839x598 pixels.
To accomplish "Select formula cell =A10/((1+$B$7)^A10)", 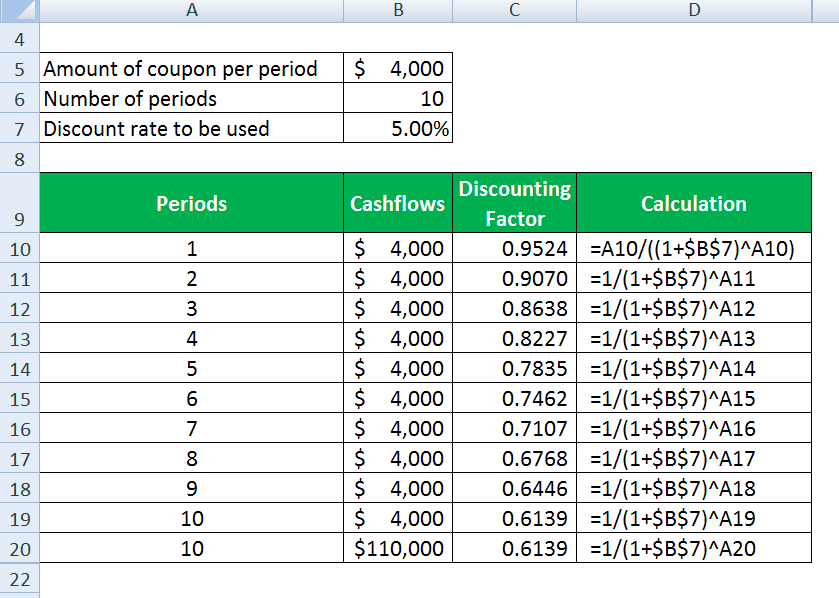I will pyautogui.click(x=693, y=249).
